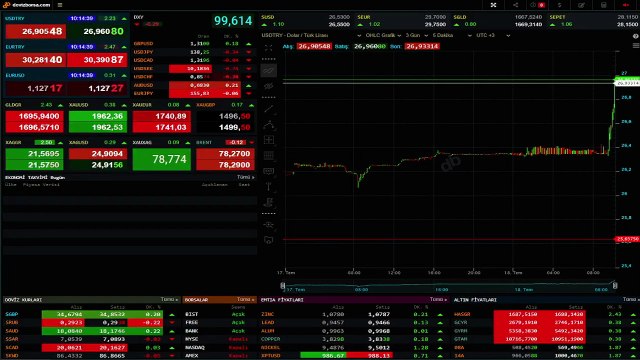Open the share icon in top bar
This screenshot has height=360, width=640.
[x=516, y=5]
